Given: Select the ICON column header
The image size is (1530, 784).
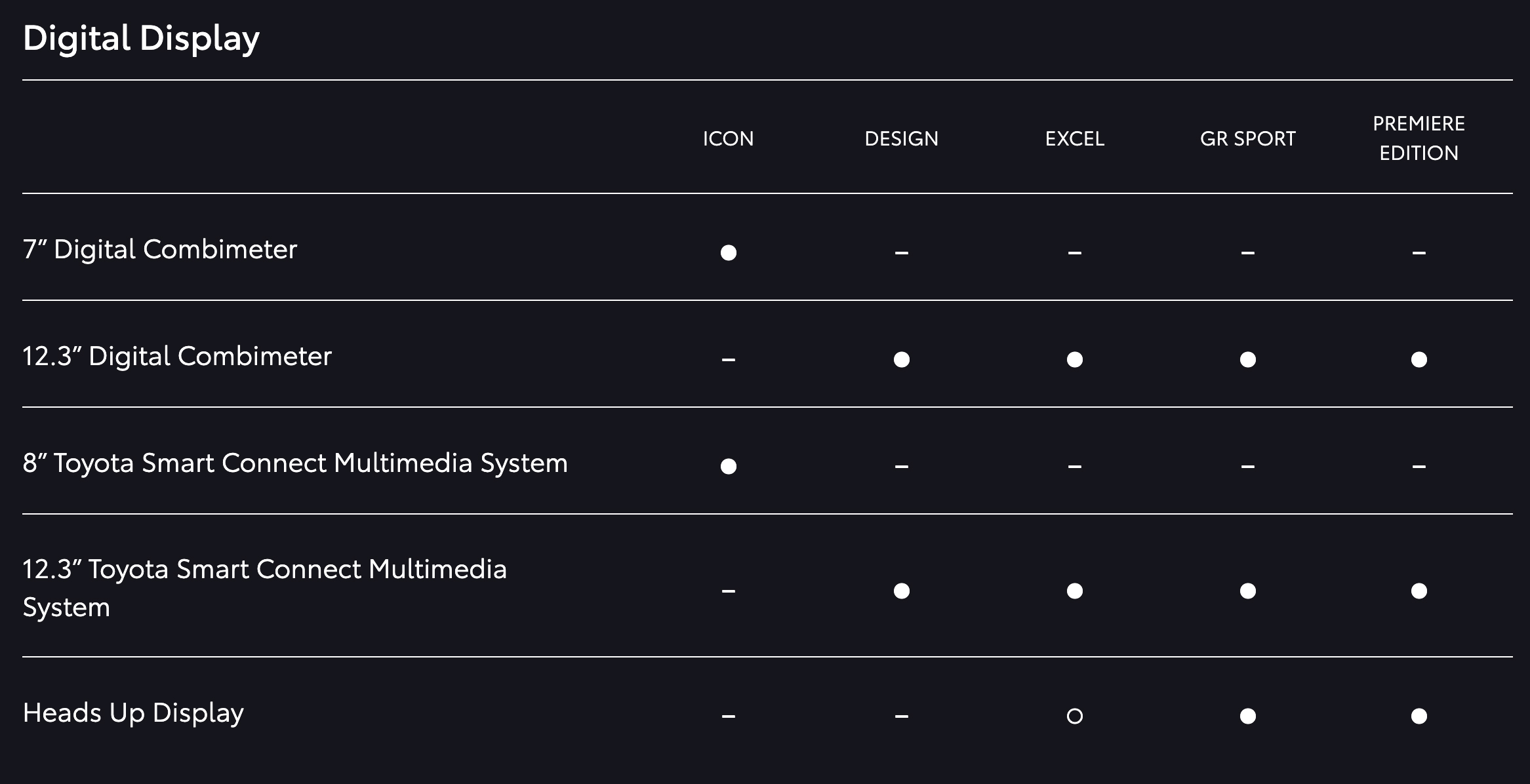Looking at the screenshot, I should [728, 139].
